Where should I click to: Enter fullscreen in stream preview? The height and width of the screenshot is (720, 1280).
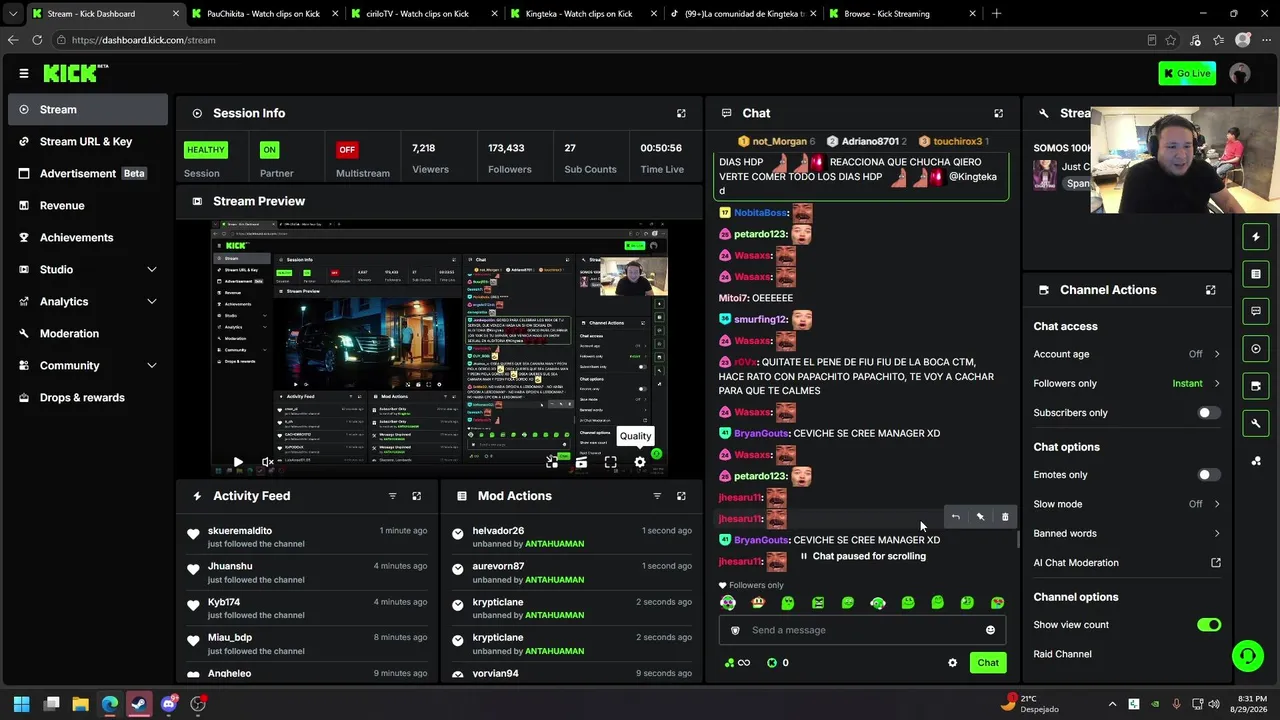pos(610,462)
